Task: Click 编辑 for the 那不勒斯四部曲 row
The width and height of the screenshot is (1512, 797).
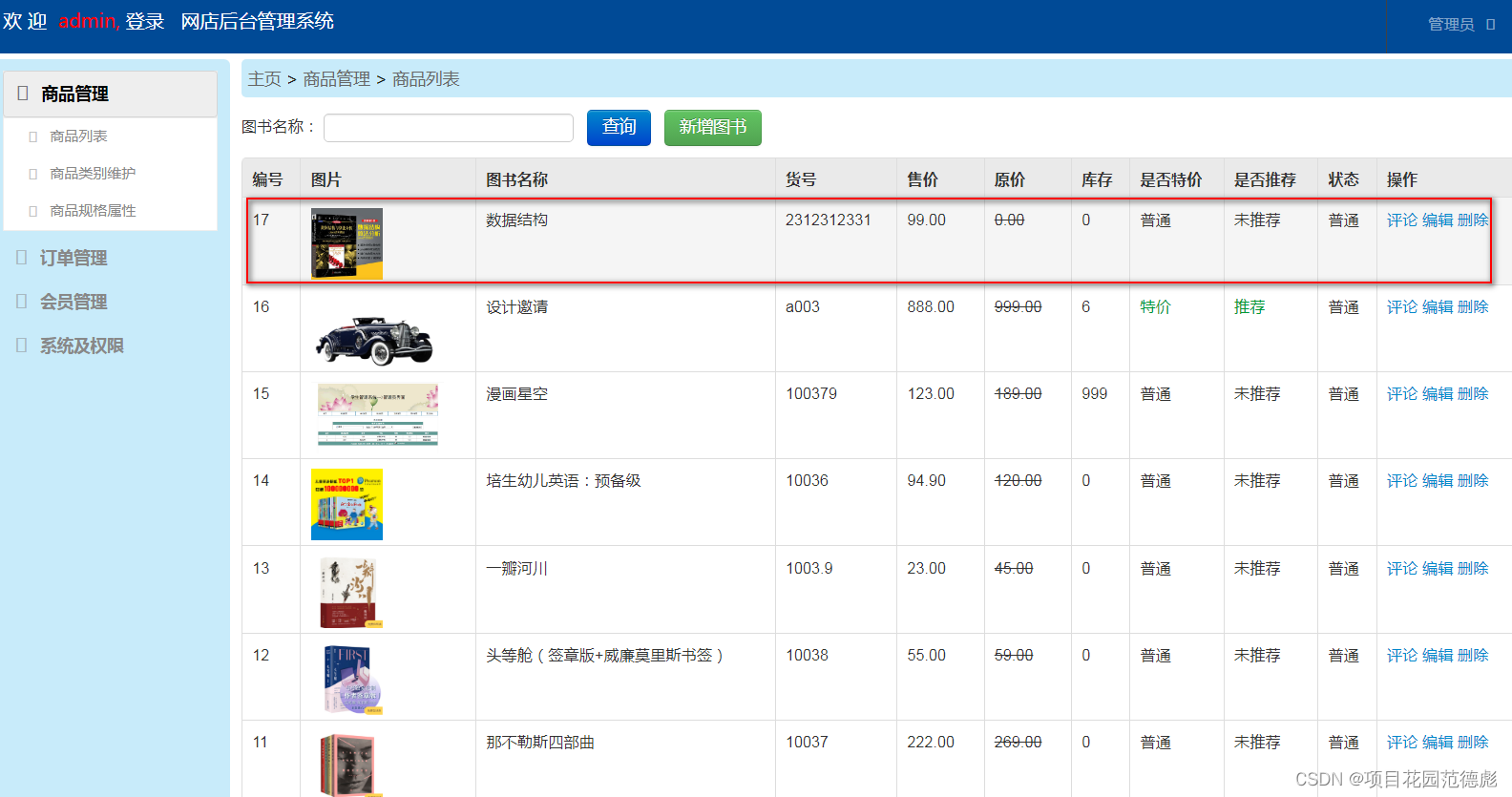Action: (x=1438, y=743)
